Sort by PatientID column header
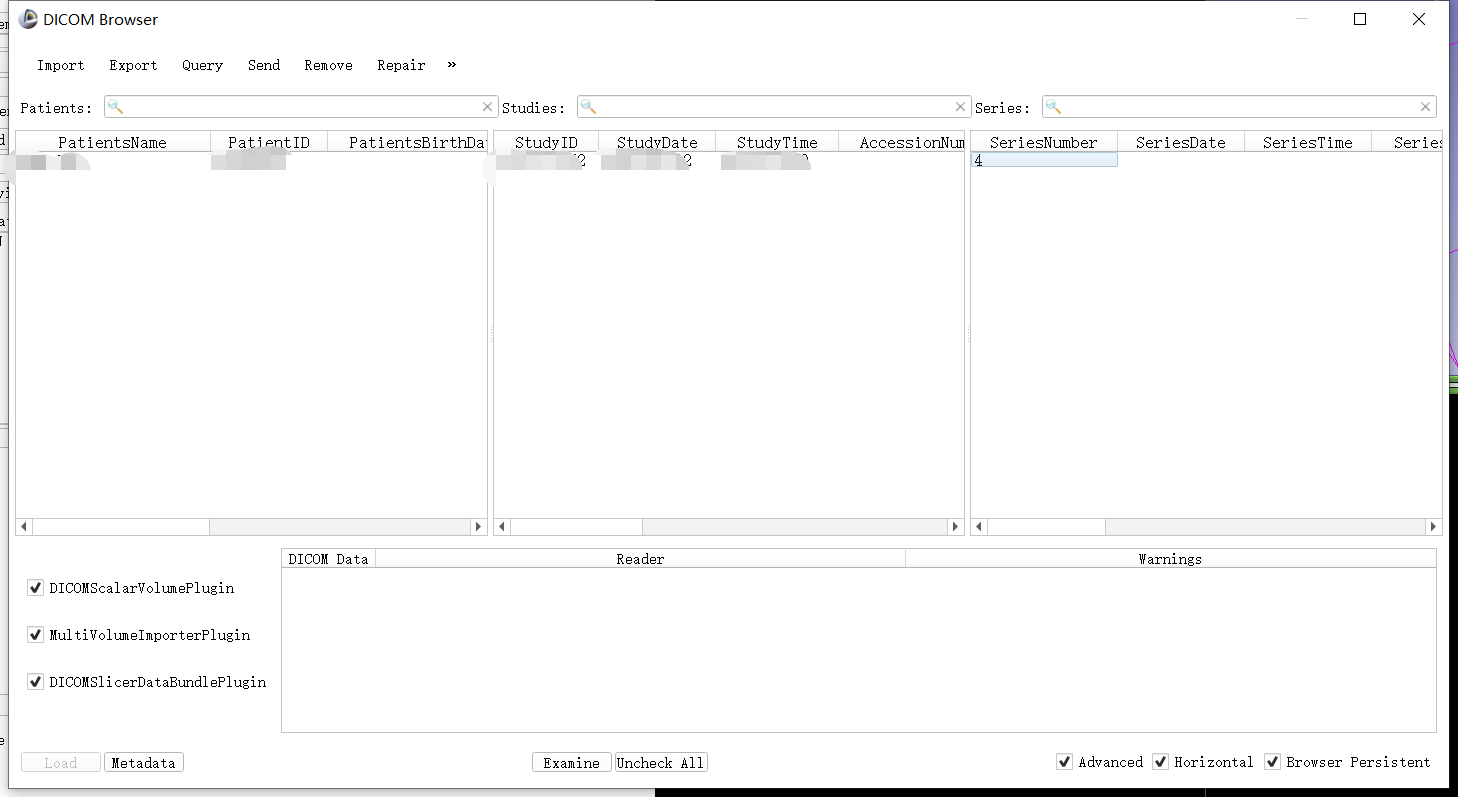 pyautogui.click(x=269, y=142)
